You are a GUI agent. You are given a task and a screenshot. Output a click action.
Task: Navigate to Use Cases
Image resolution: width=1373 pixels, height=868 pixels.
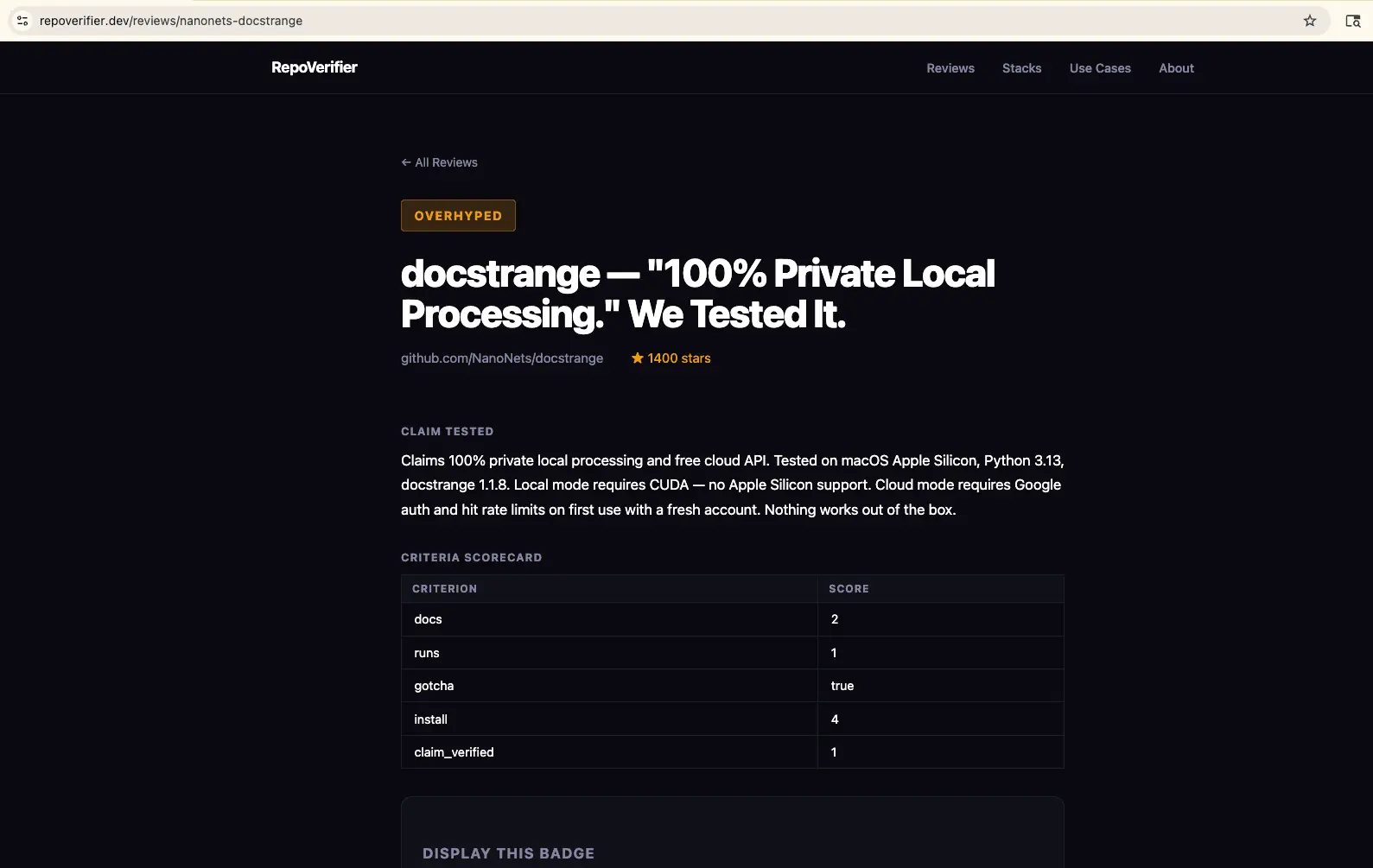coord(1100,68)
